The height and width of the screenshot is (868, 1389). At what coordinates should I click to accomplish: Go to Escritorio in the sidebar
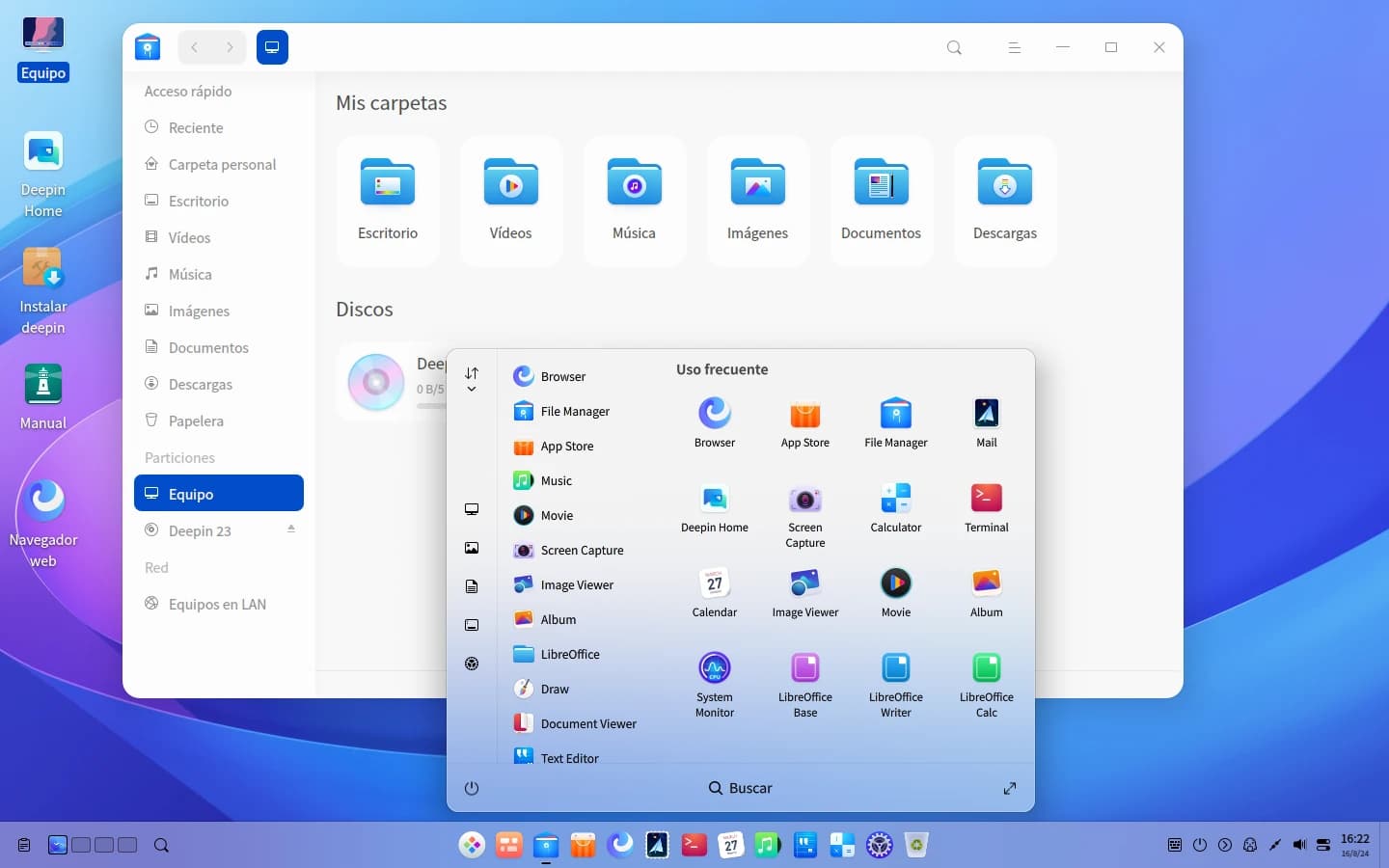click(219, 201)
